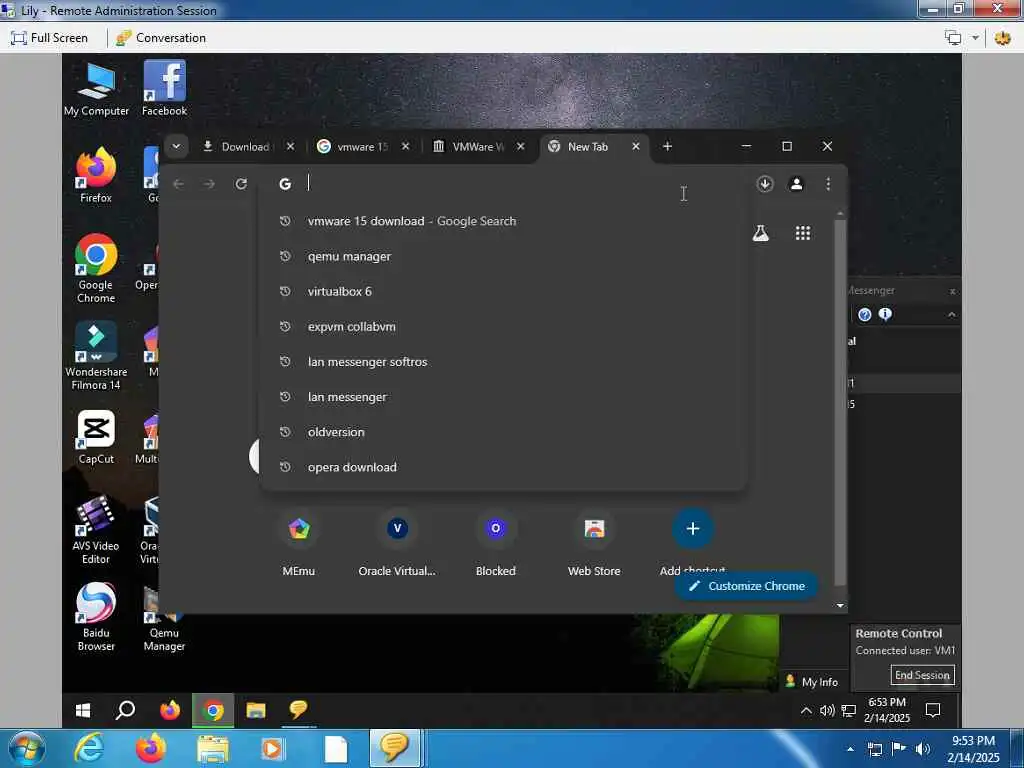Viewport: 1024px width, 768px height.
Task: Open the Conversation button
Action: (x=161, y=38)
